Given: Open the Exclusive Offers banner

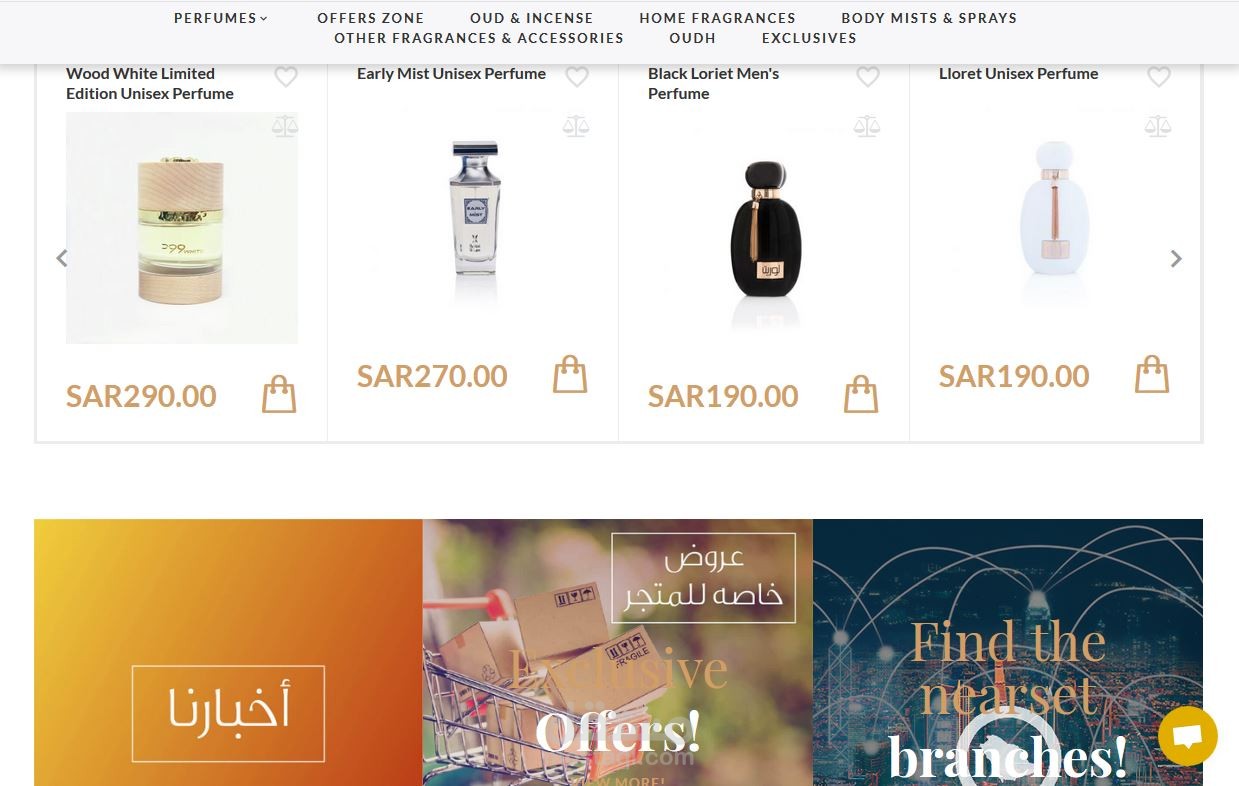Looking at the screenshot, I should pyautogui.click(x=618, y=652).
